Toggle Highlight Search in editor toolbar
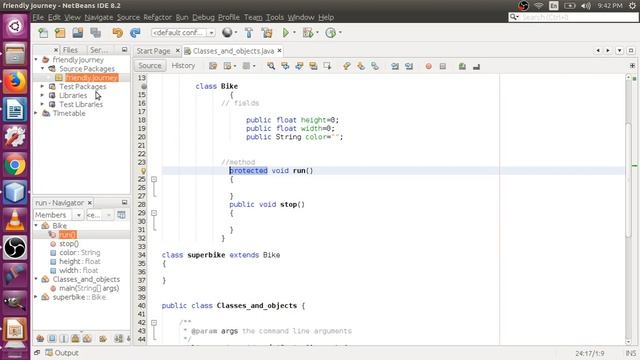The height and width of the screenshot is (360, 640). coord(313,66)
